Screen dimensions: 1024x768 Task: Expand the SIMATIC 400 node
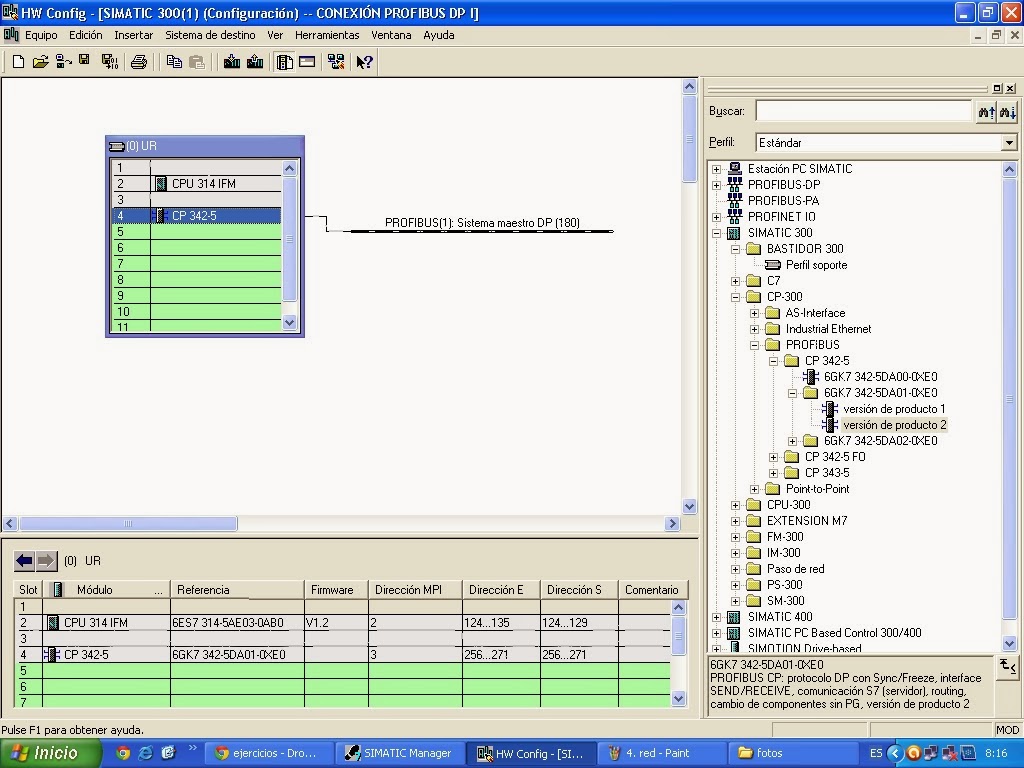tap(716, 617)
